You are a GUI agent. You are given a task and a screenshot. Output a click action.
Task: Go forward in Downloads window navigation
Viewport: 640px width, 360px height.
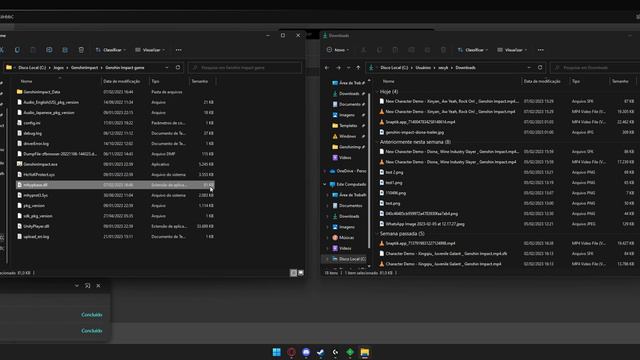click(338, 68)
